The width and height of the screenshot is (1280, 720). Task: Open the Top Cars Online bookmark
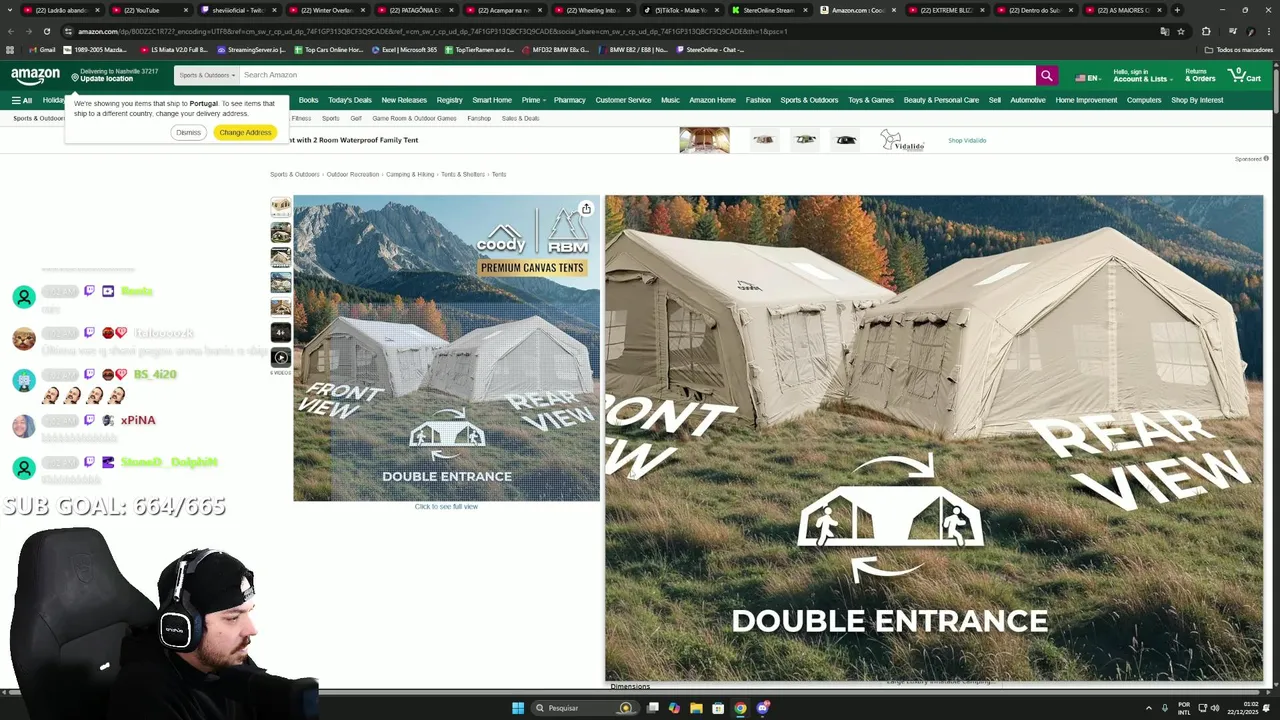tap(328, 49)
